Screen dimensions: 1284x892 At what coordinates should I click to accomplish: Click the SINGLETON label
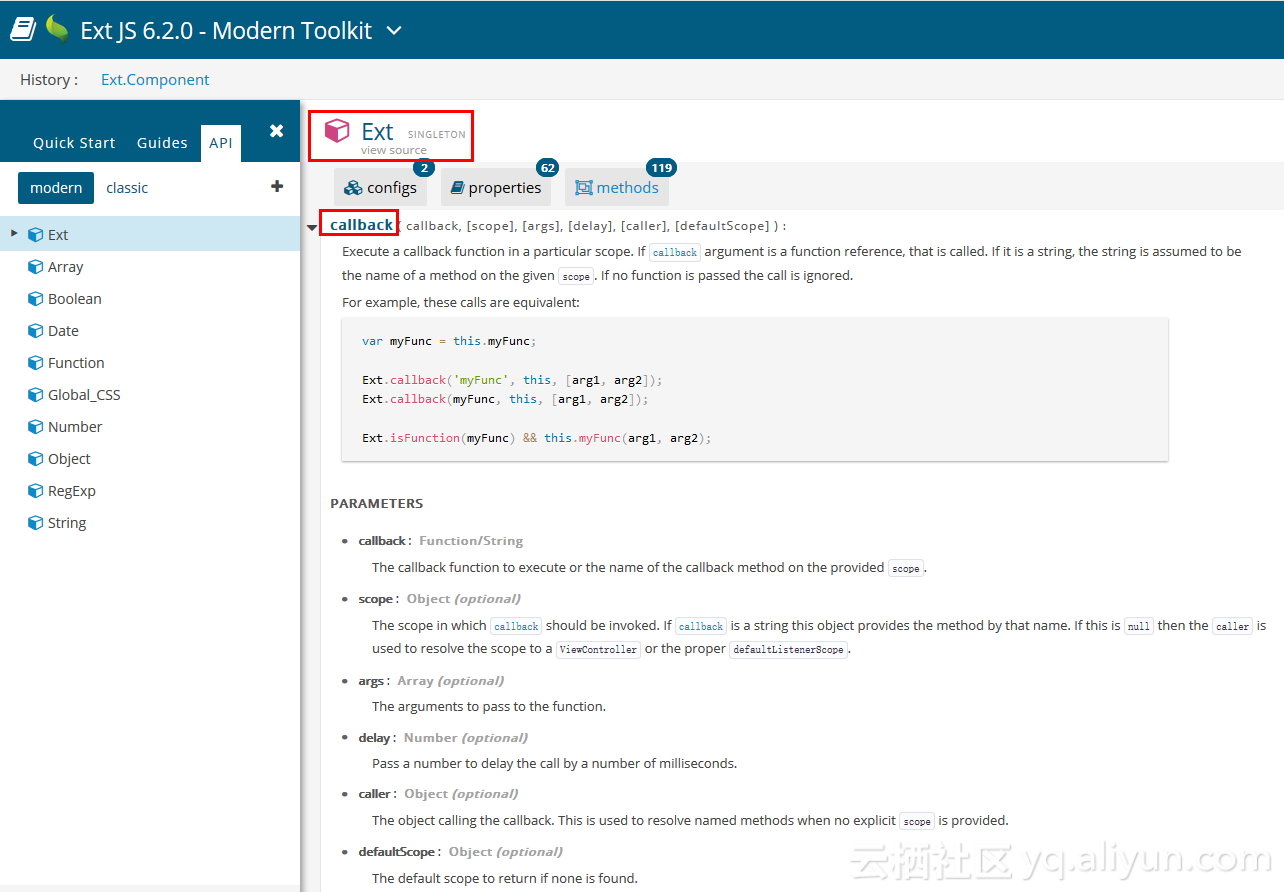436,135
